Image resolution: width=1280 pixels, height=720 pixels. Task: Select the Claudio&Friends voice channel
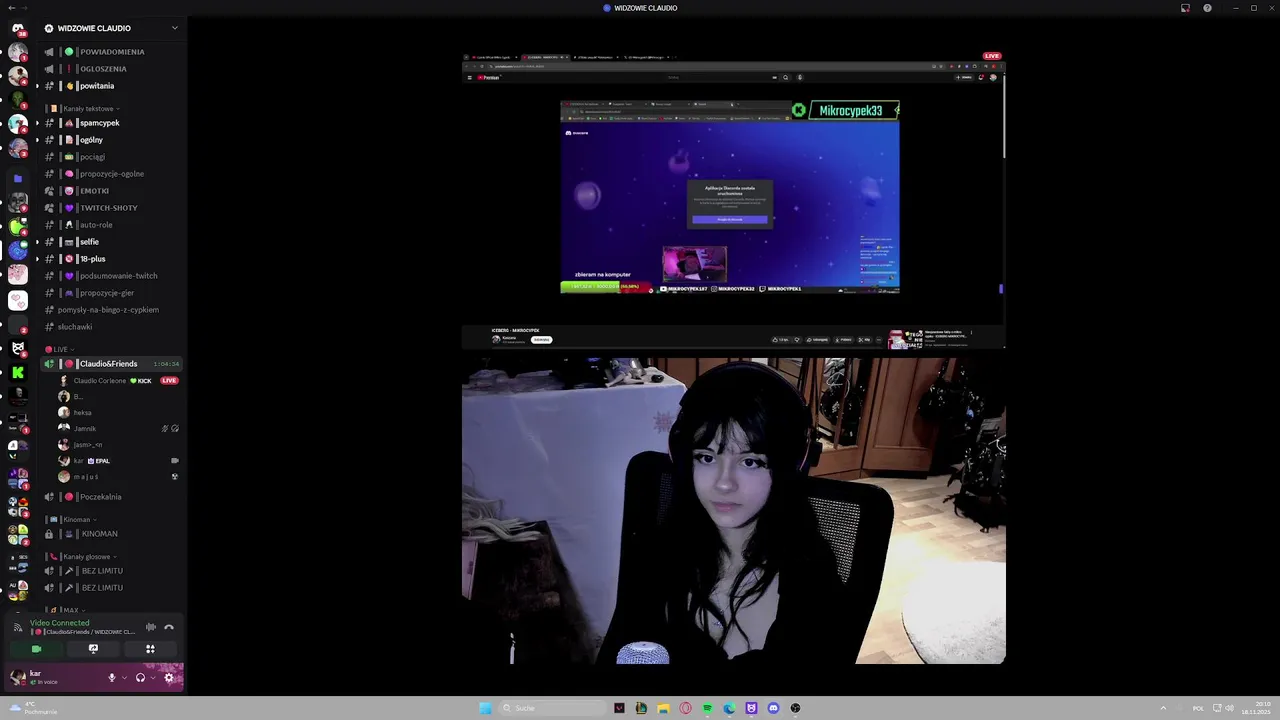coord(111,364)
